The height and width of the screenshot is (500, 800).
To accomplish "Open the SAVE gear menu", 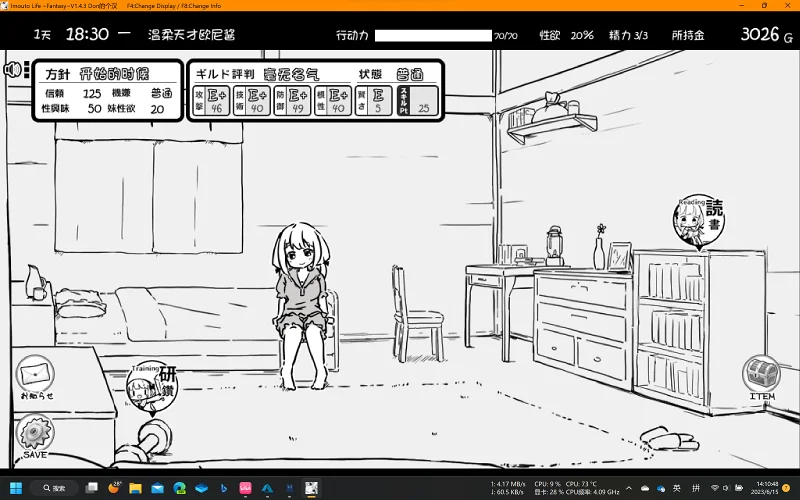I will (x=35, y=436).
